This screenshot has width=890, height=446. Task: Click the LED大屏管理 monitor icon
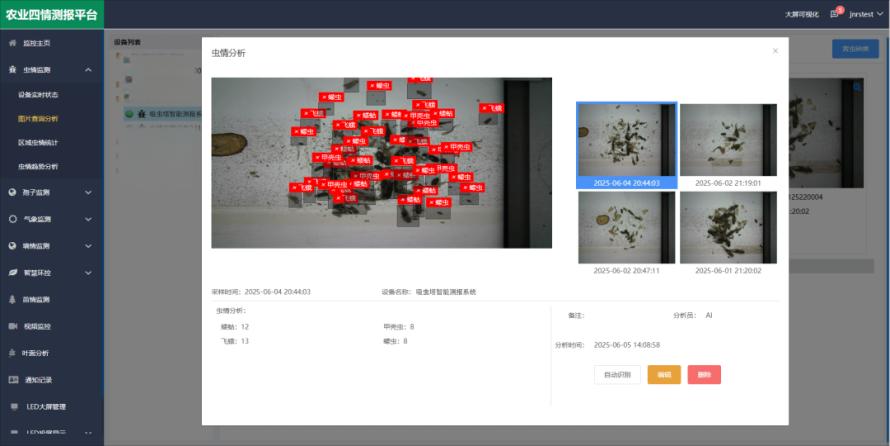[14, 407]
